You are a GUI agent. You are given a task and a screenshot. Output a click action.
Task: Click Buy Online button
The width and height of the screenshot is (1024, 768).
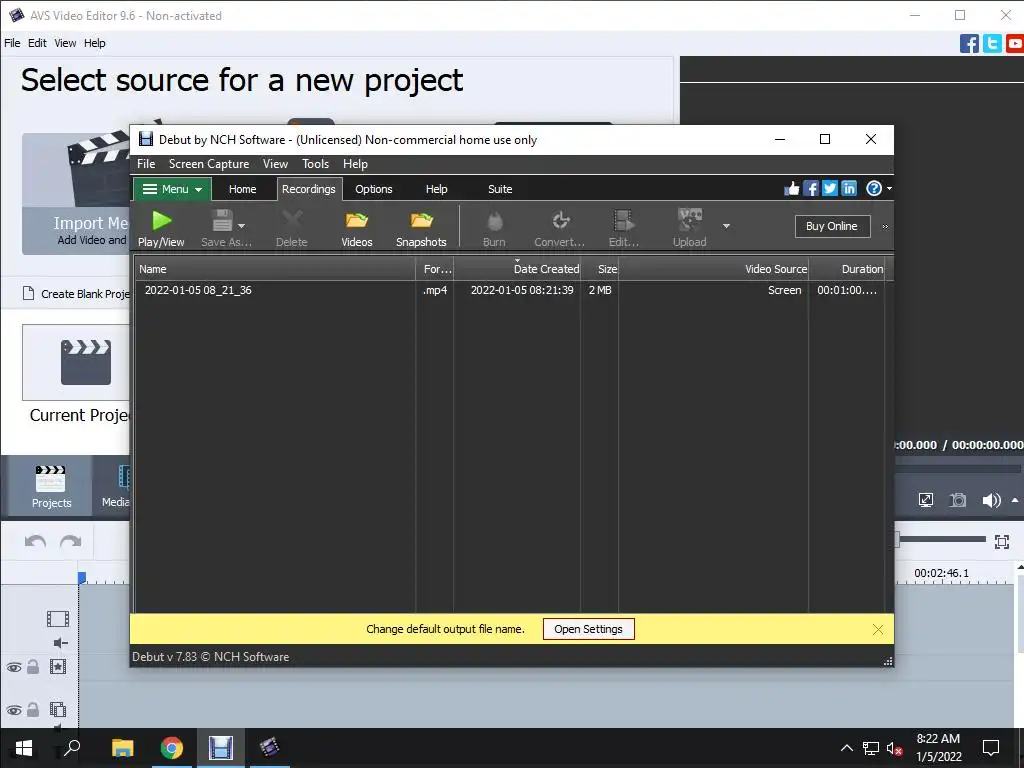832,226
